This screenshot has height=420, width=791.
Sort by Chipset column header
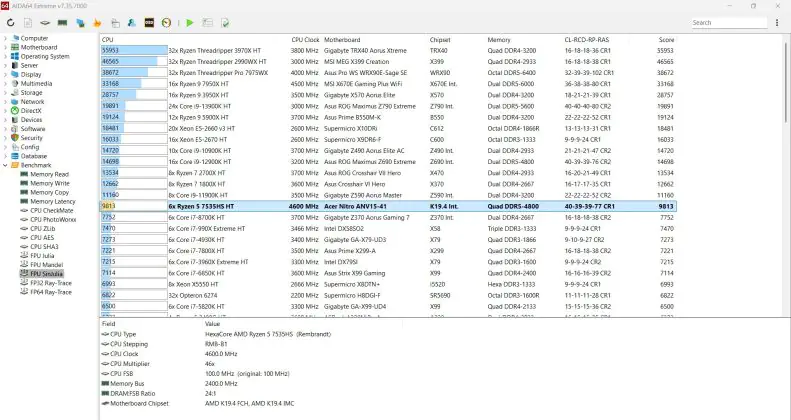tap(440, 40)
